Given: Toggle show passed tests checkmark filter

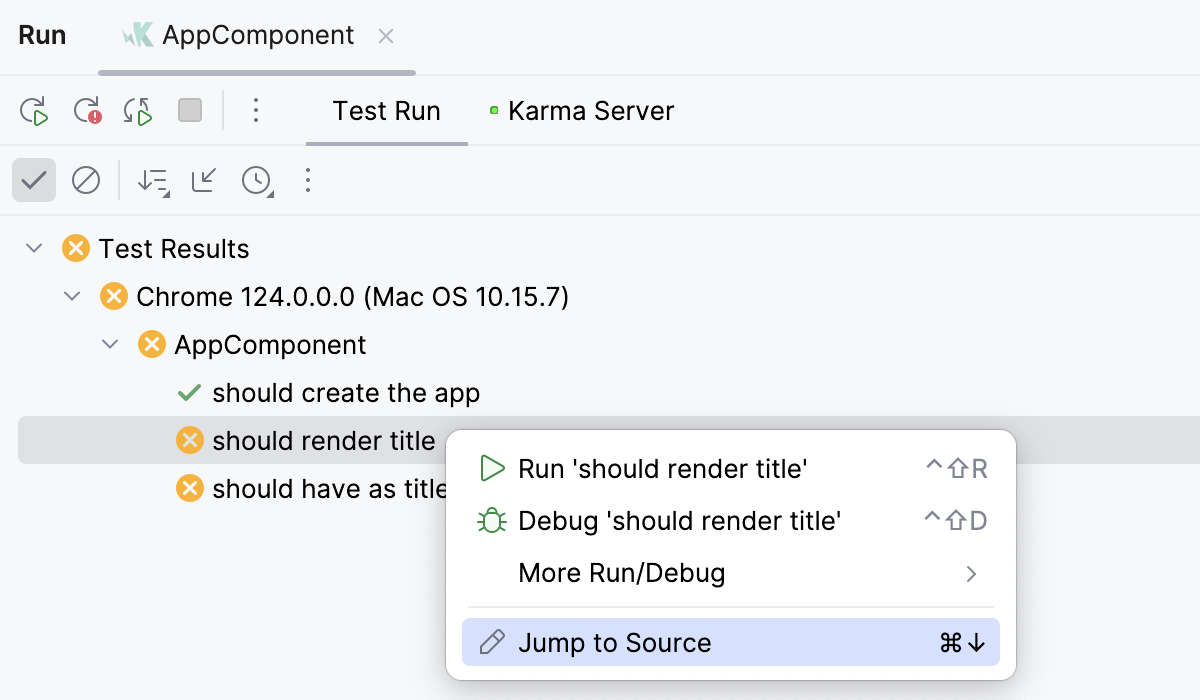Looking at the screenshot, I should 33,180.
